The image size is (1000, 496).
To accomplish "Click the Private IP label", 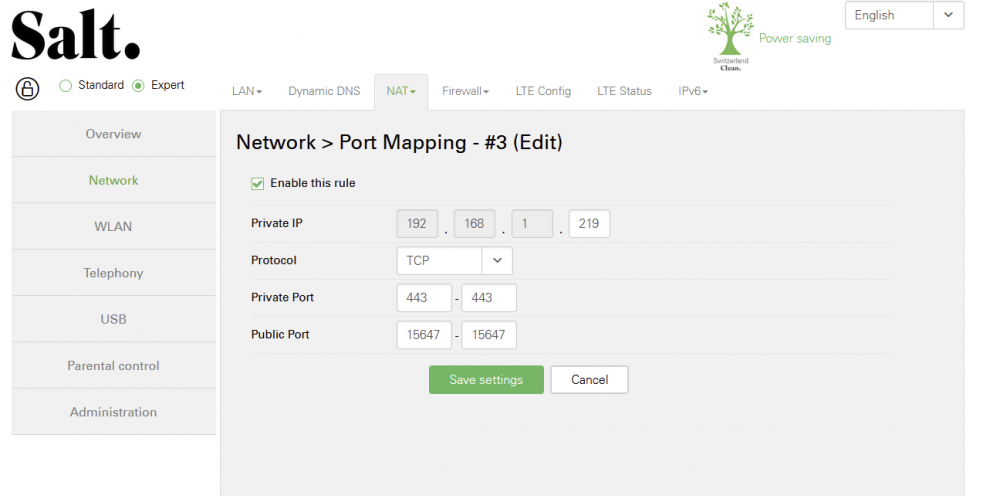I will click(277, 224).
